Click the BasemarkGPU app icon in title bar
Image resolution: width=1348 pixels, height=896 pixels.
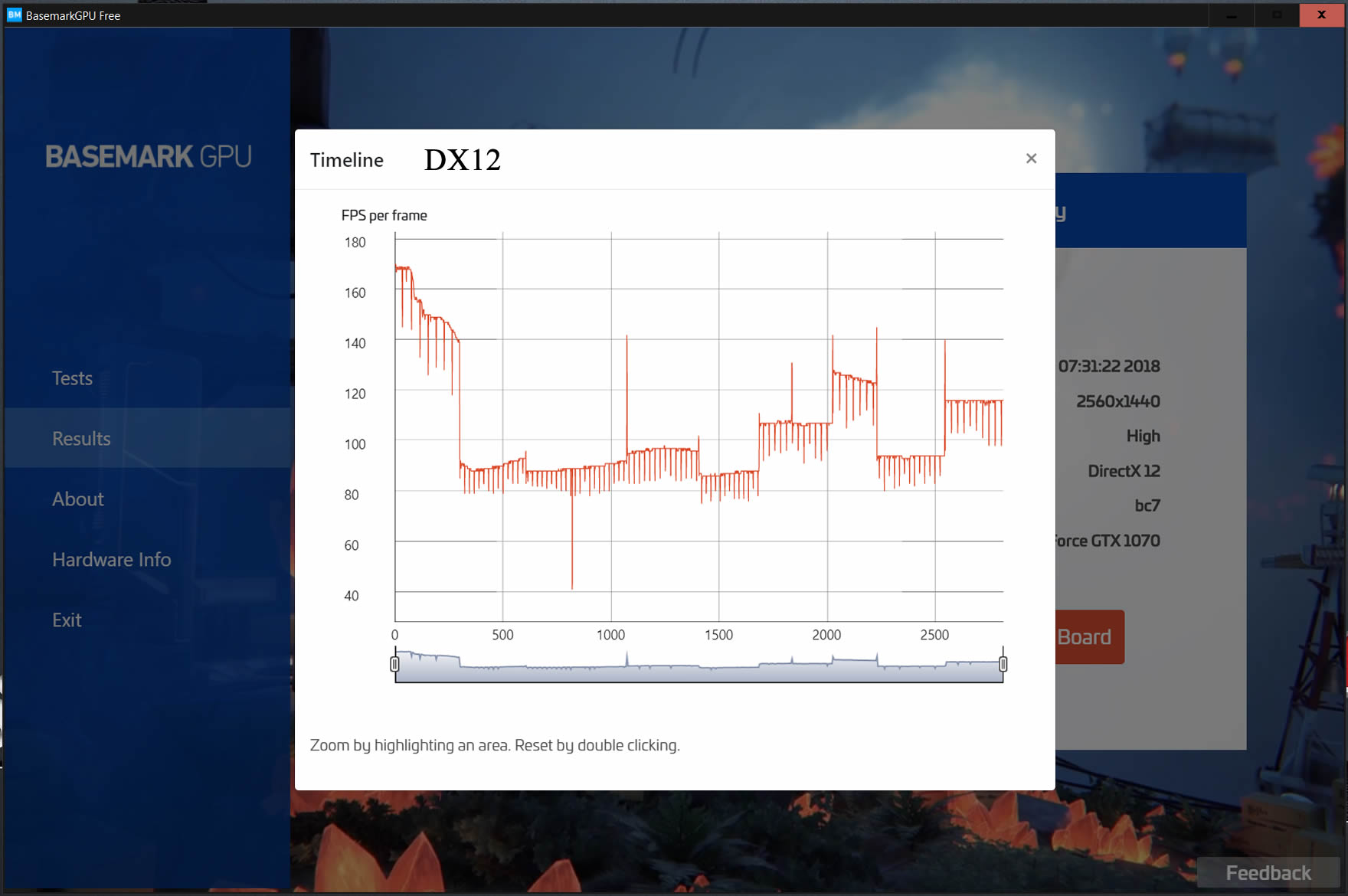click(14, 15)
